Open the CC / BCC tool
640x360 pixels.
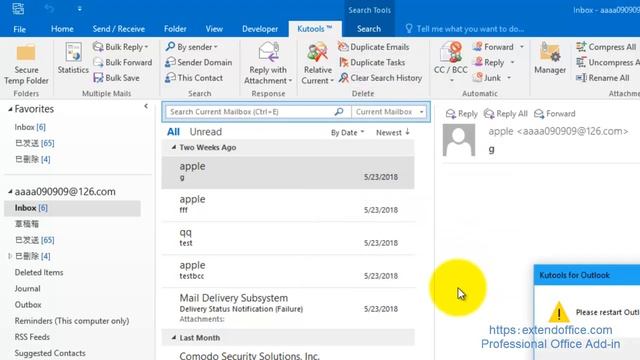[x=451, y=61]
